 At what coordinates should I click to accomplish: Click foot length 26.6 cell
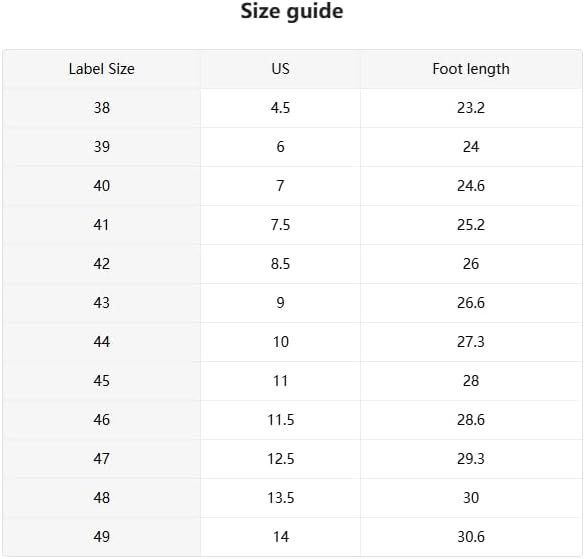click(x=471, y=303)
